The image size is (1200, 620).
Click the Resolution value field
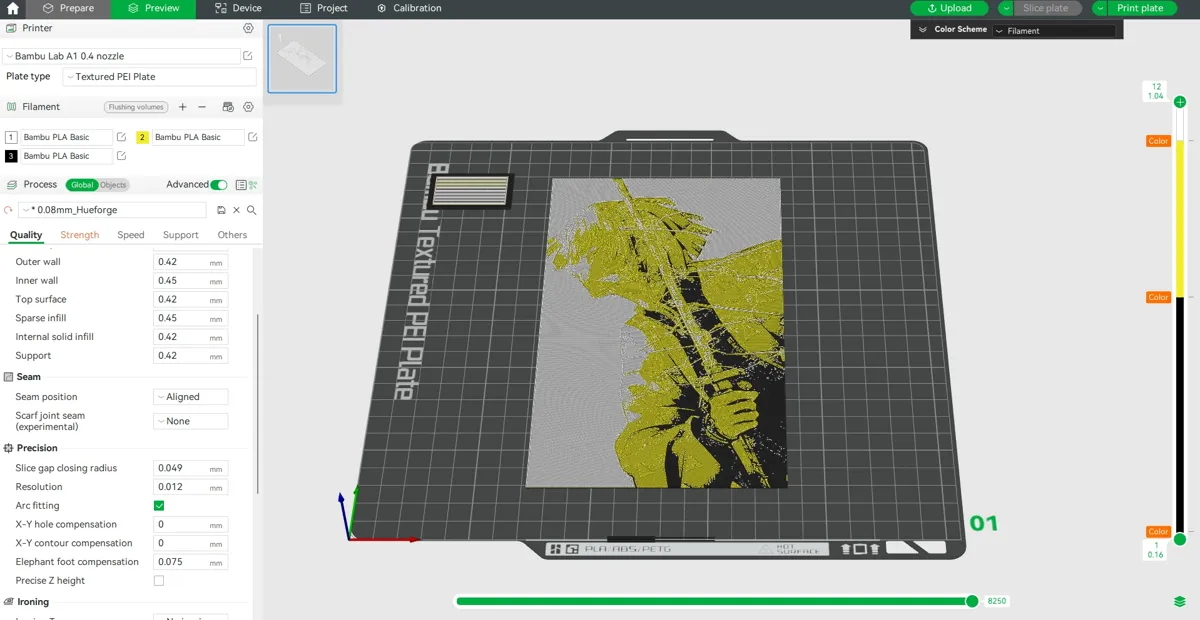[x=190, y=487]
